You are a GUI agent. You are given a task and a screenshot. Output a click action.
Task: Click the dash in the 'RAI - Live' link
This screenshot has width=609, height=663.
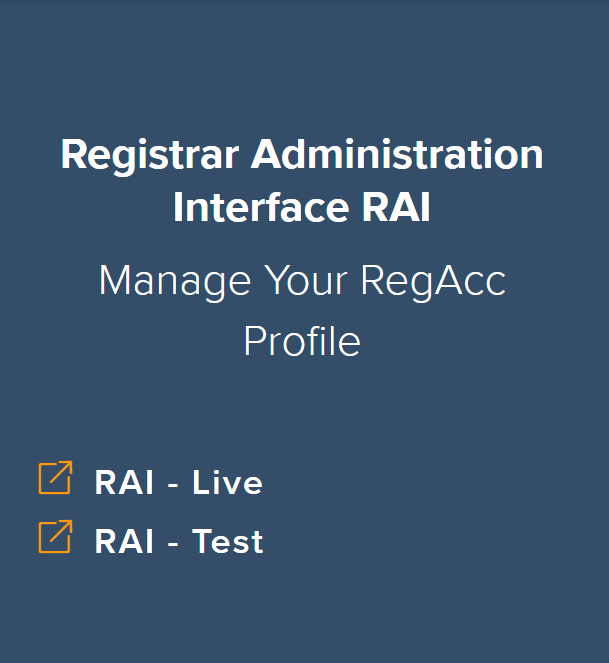[173, 485]
